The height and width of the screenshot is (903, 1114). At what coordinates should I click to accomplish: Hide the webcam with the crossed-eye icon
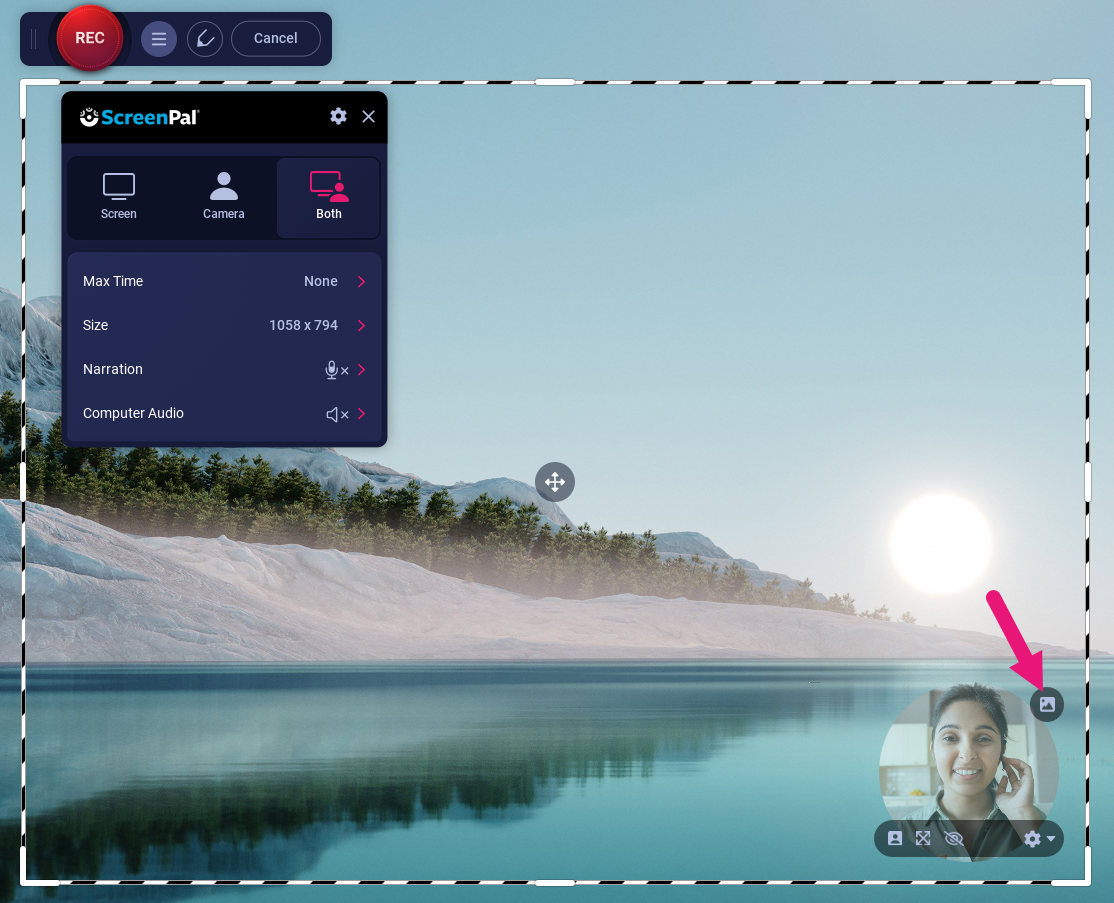point(953,838)
